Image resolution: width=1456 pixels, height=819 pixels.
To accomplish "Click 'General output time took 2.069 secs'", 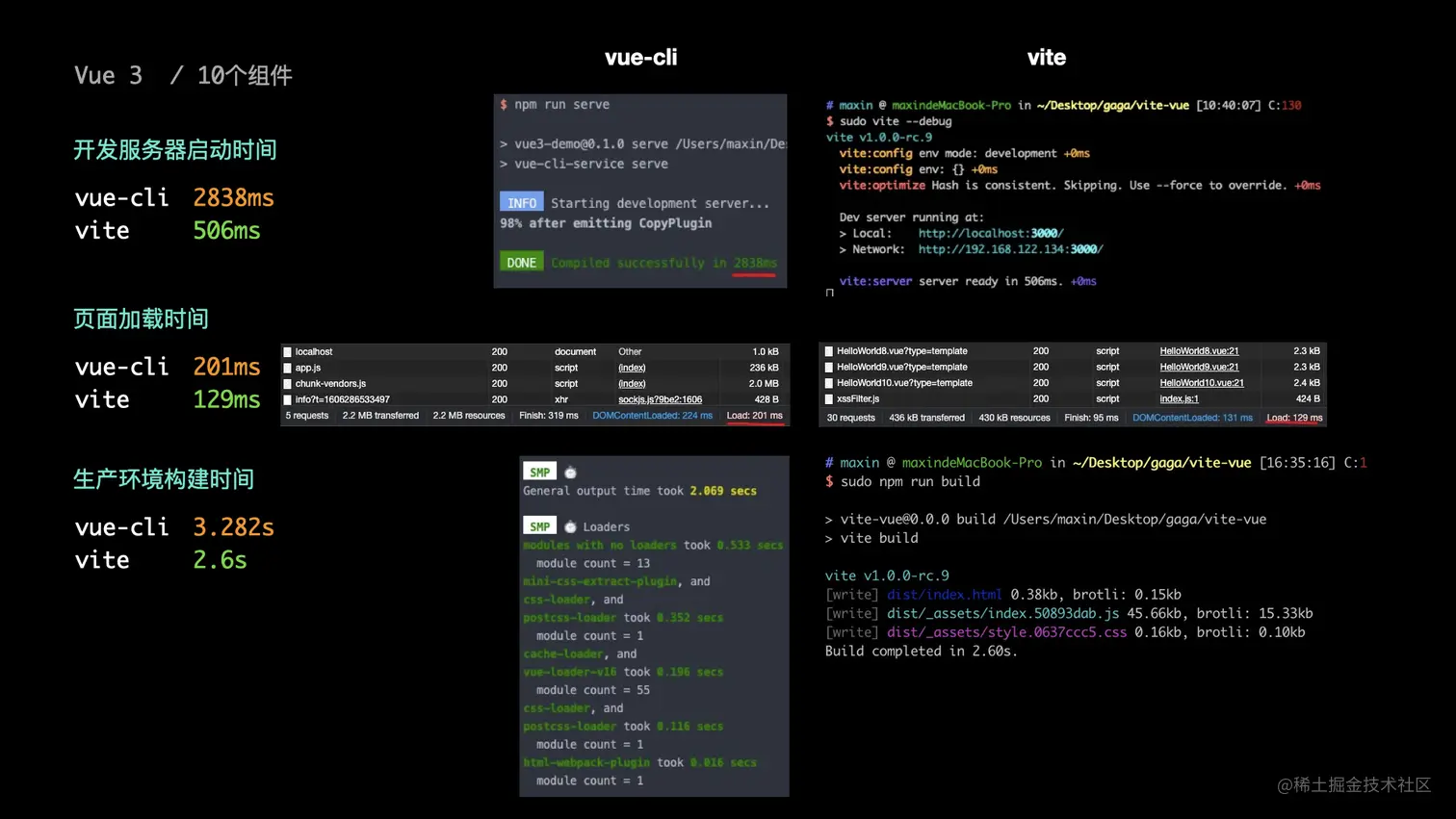I will pos(640,491).
